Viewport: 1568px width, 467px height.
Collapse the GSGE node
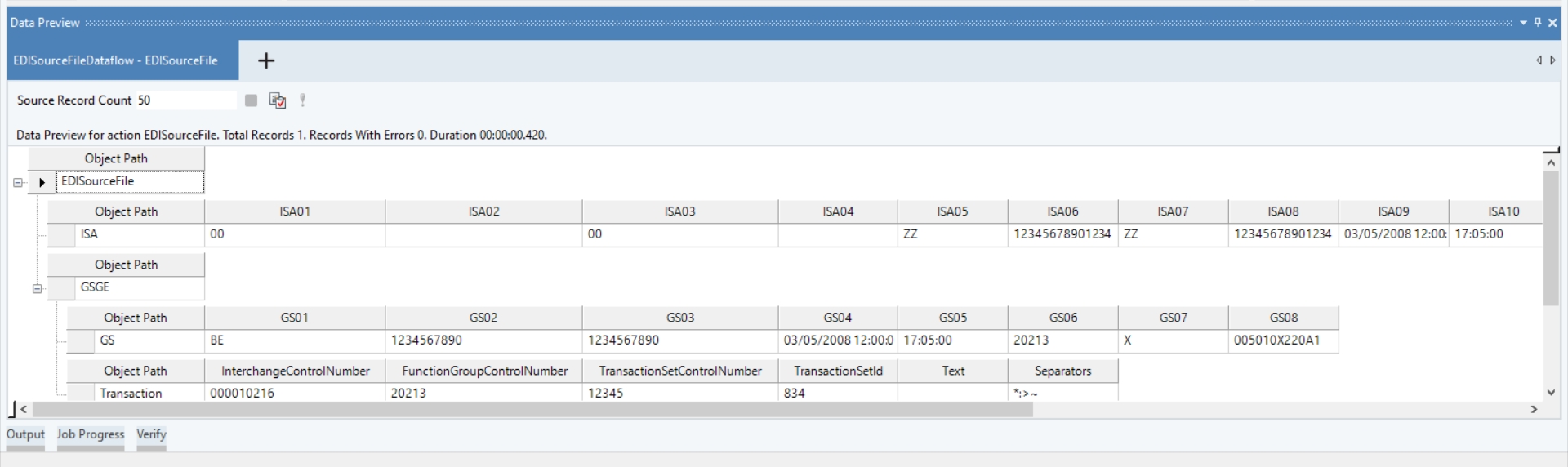[37, 288]
